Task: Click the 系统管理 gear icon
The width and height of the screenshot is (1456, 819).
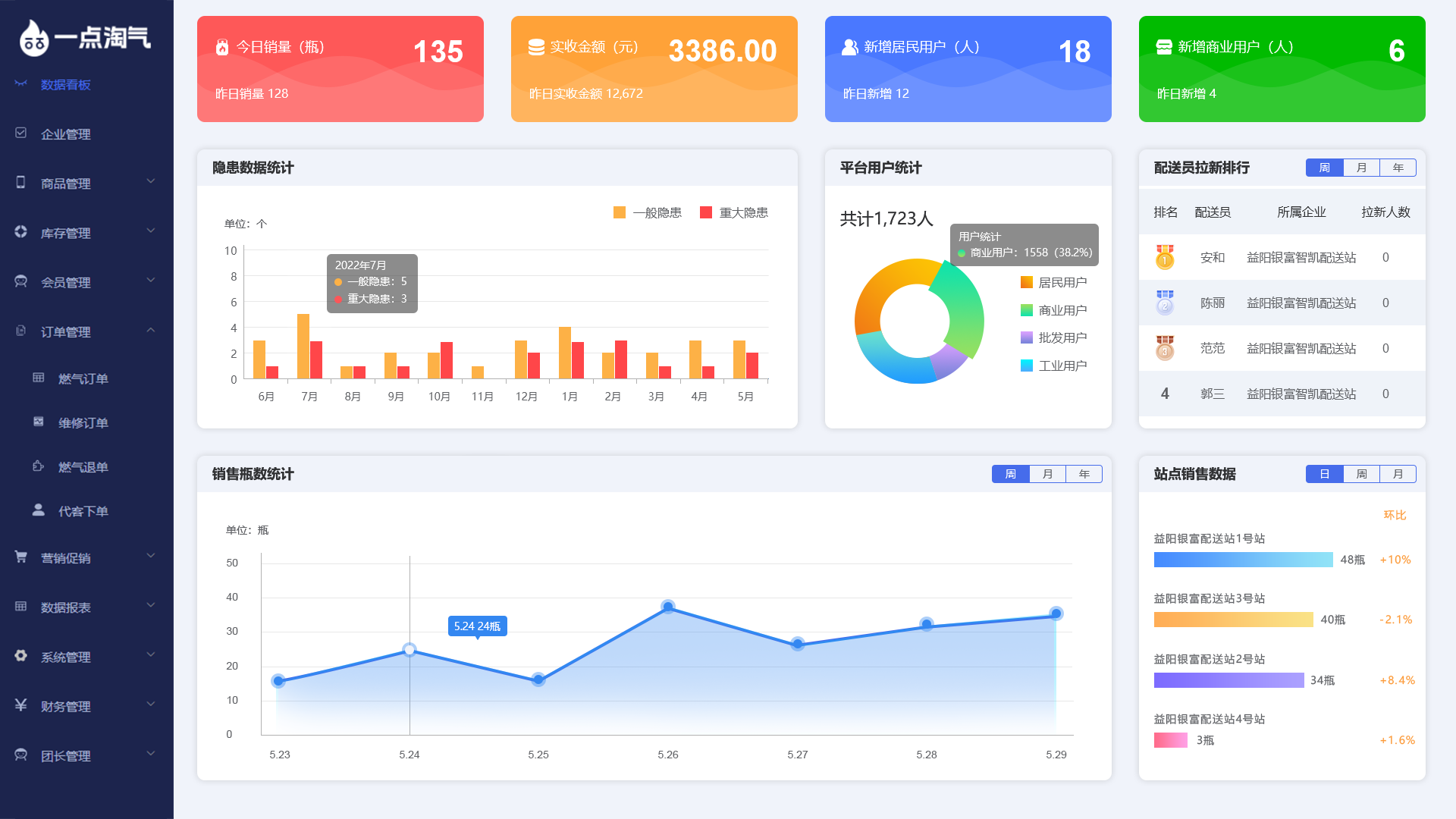Action: click(x=20, y=655)
